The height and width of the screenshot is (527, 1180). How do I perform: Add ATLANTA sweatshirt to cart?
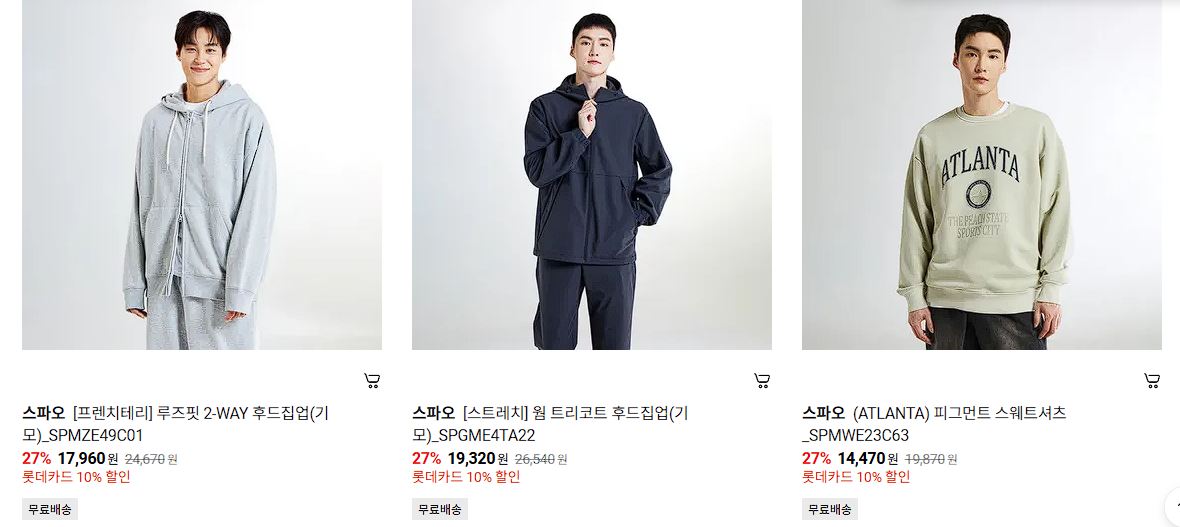(x=1151, y=381)
